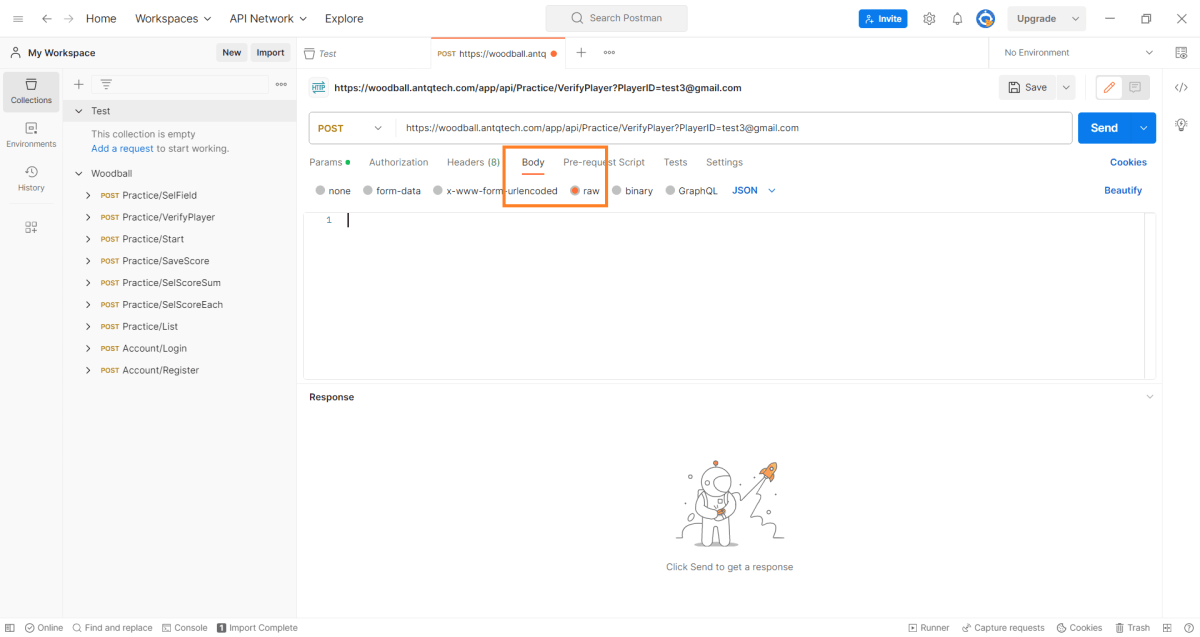1200x637 pixels.
Task: Open the request Cookies link
Action: coord(1129,162)
